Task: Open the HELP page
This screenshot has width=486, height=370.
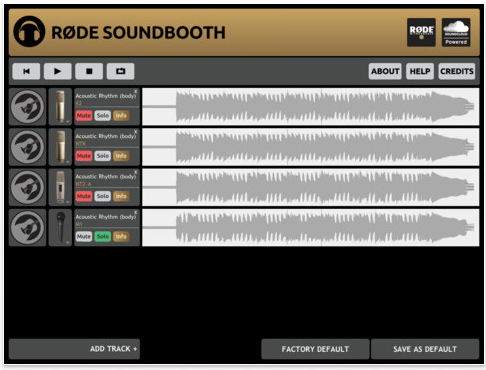Action: pos(420,71)
